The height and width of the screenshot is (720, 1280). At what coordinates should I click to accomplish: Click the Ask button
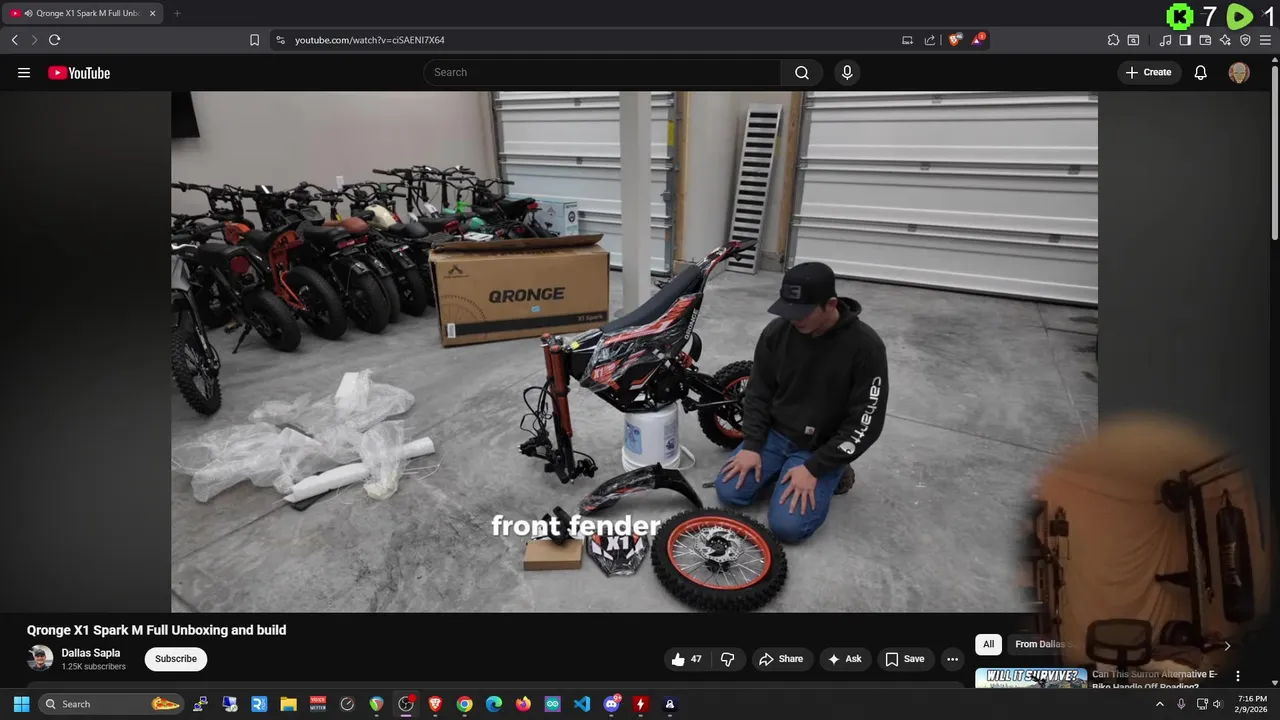(x=844, y=659)
